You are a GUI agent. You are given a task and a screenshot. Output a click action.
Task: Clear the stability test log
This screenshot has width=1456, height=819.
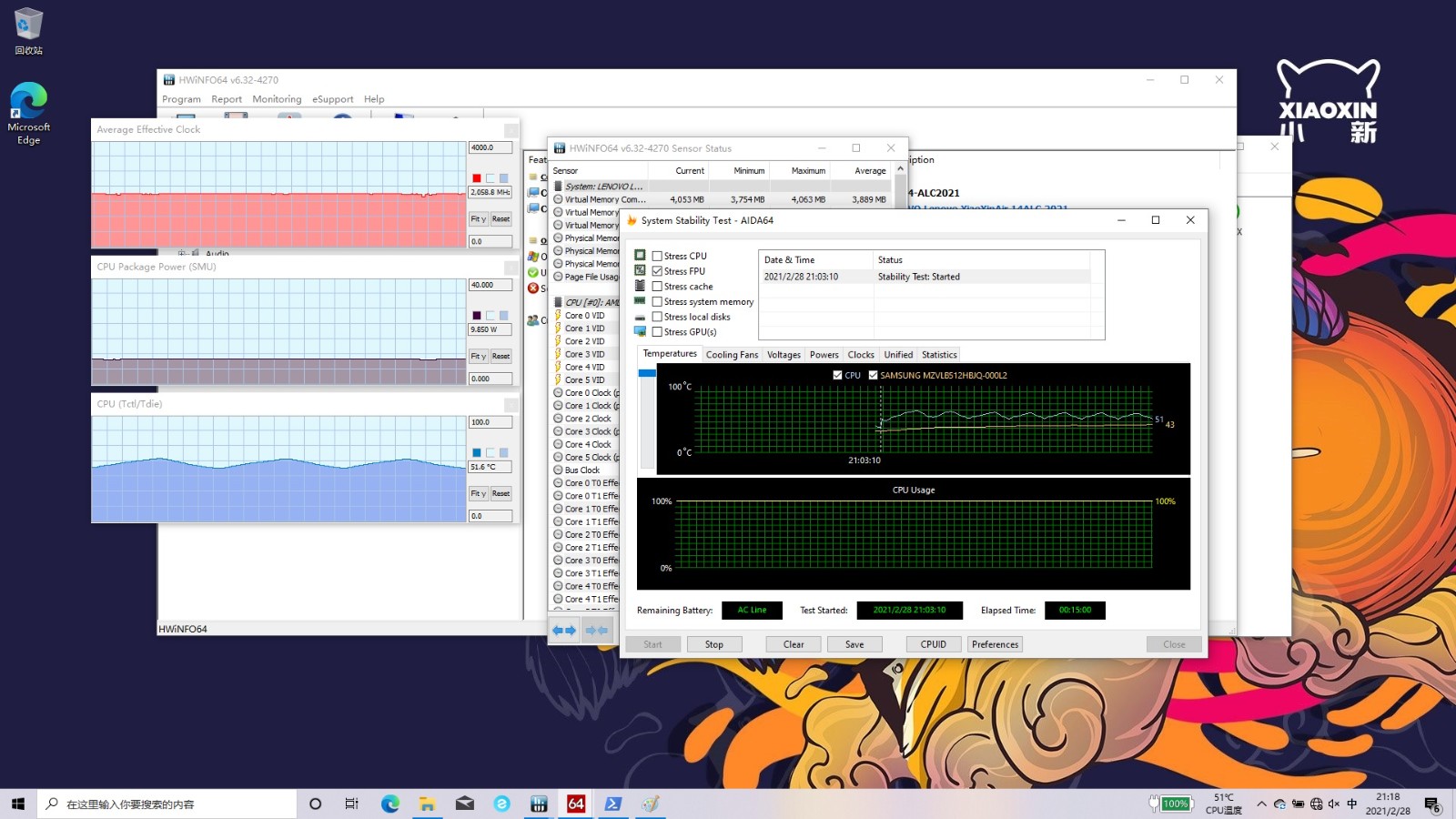(x=794, y=644)
